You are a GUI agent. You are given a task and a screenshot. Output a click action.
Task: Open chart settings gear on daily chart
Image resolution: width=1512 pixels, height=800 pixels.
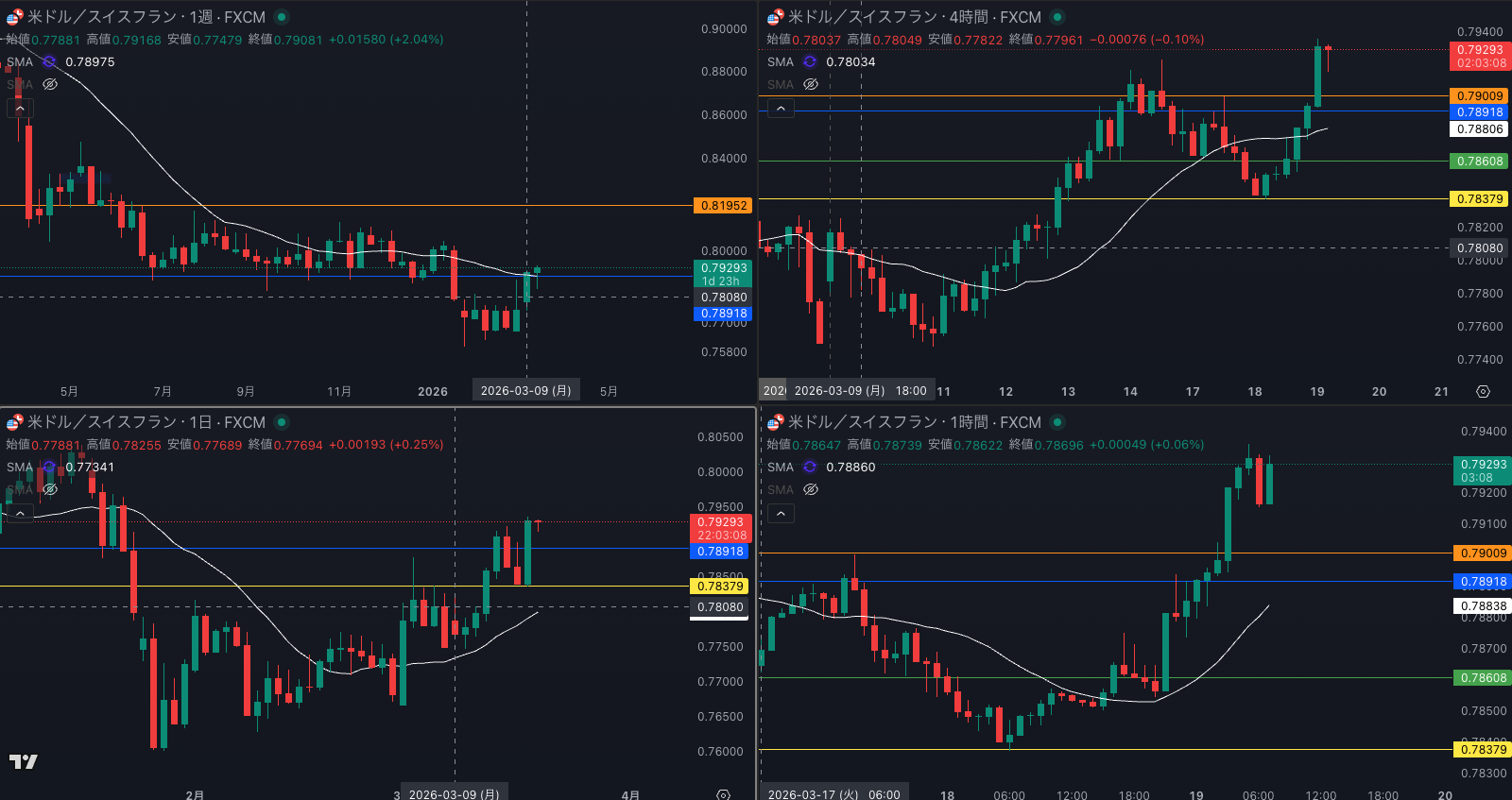click(723, 795)
